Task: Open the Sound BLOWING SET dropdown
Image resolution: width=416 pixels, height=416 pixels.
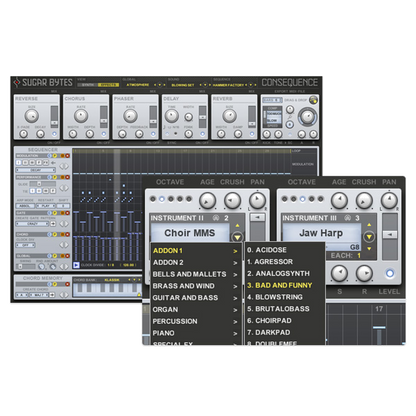Action: tap(205, 85)
